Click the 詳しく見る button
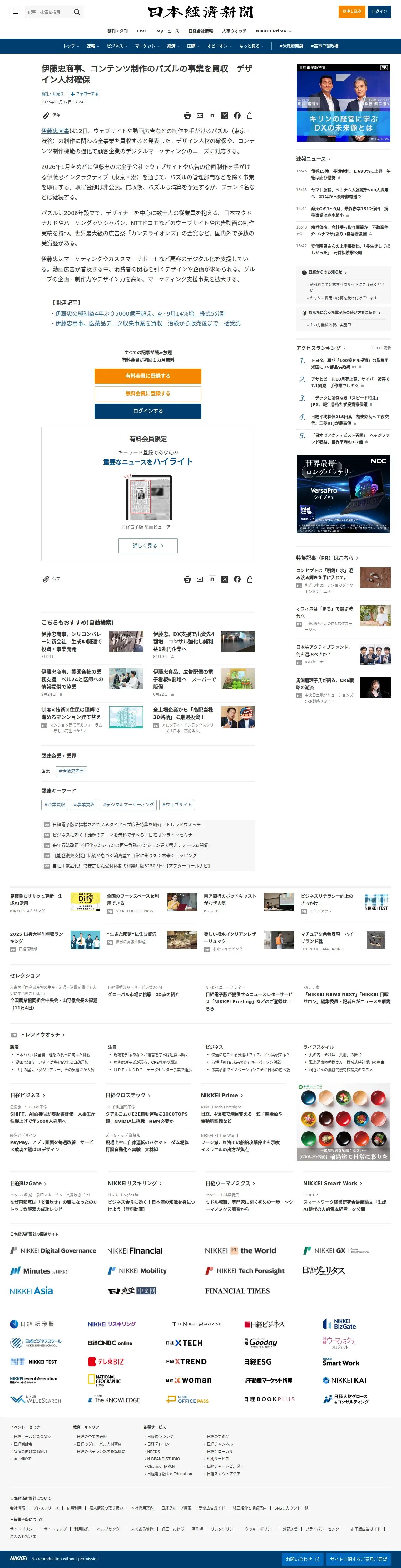The image size is (401, 1568). click(x=148, y=545)
